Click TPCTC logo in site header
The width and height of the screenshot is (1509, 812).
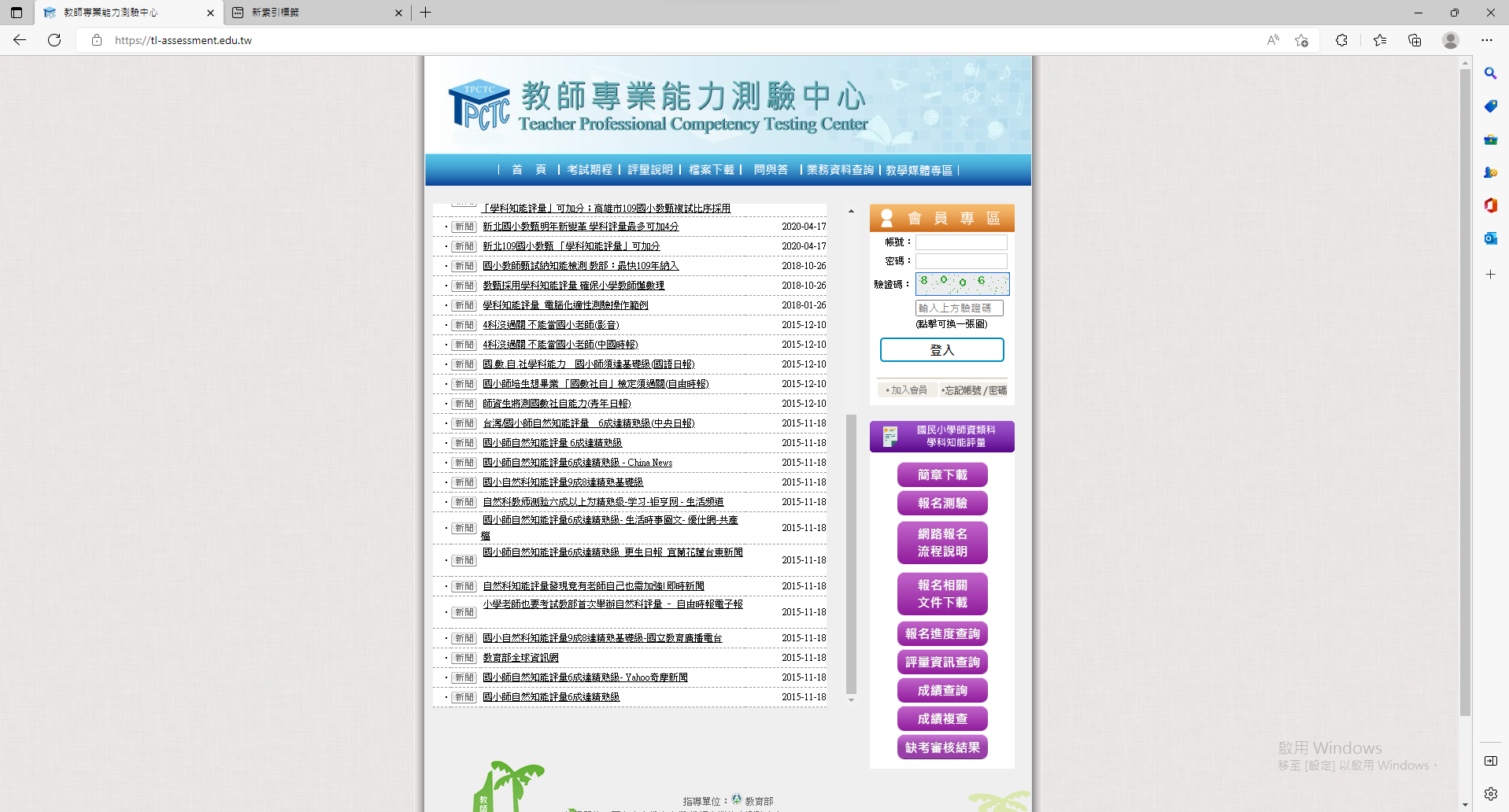pos(479,104)
